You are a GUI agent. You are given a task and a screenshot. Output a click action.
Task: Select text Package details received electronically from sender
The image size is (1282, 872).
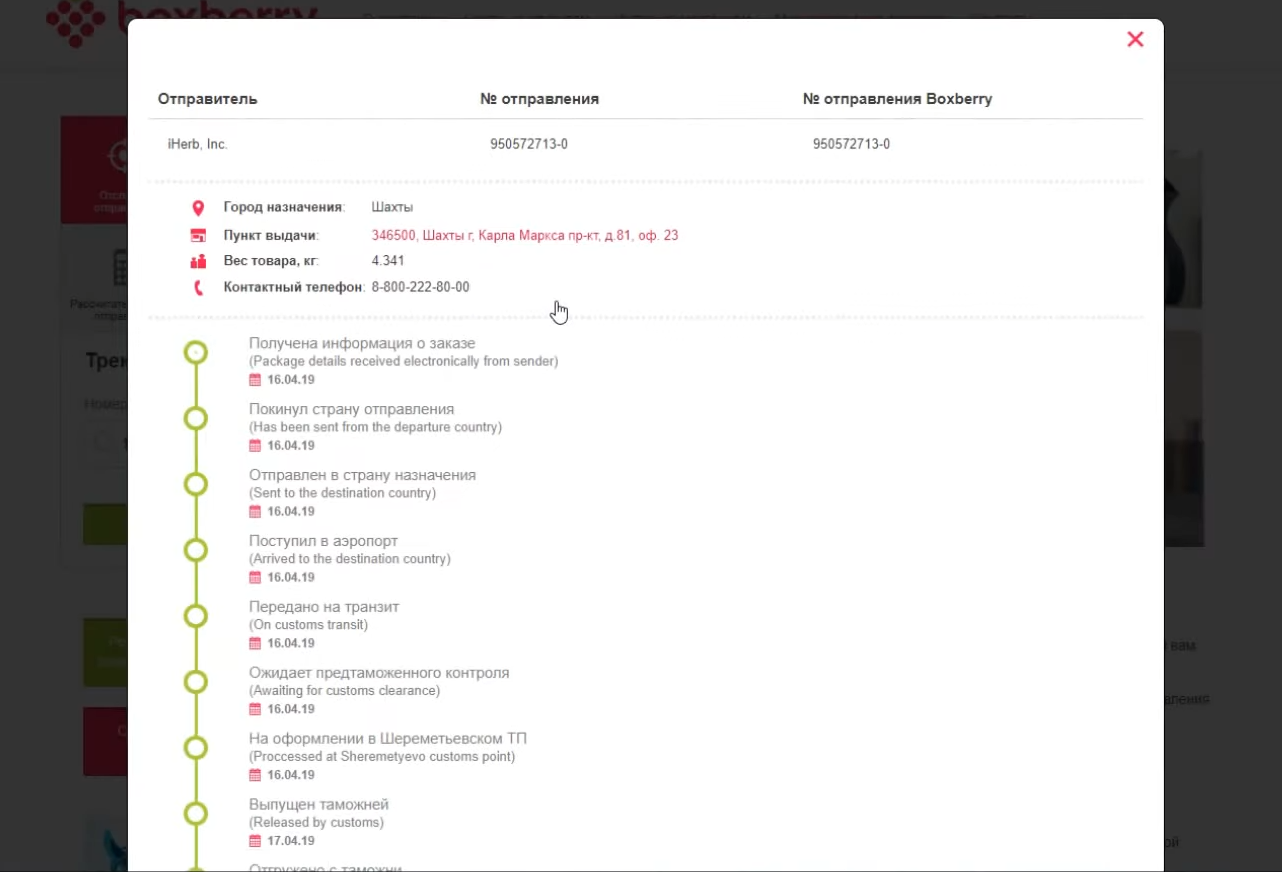[404, 361]
